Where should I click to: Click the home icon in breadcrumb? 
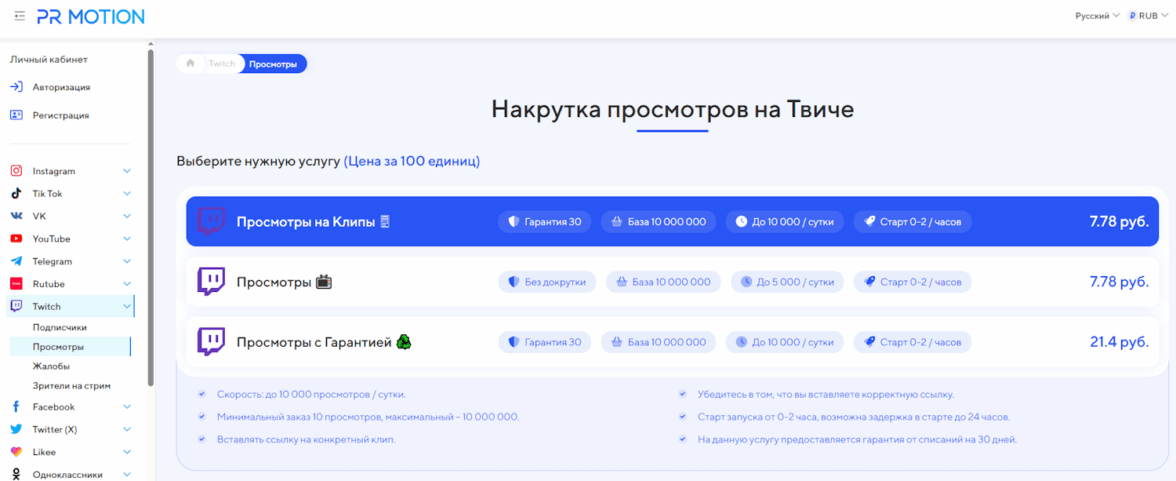pos(191,64)
